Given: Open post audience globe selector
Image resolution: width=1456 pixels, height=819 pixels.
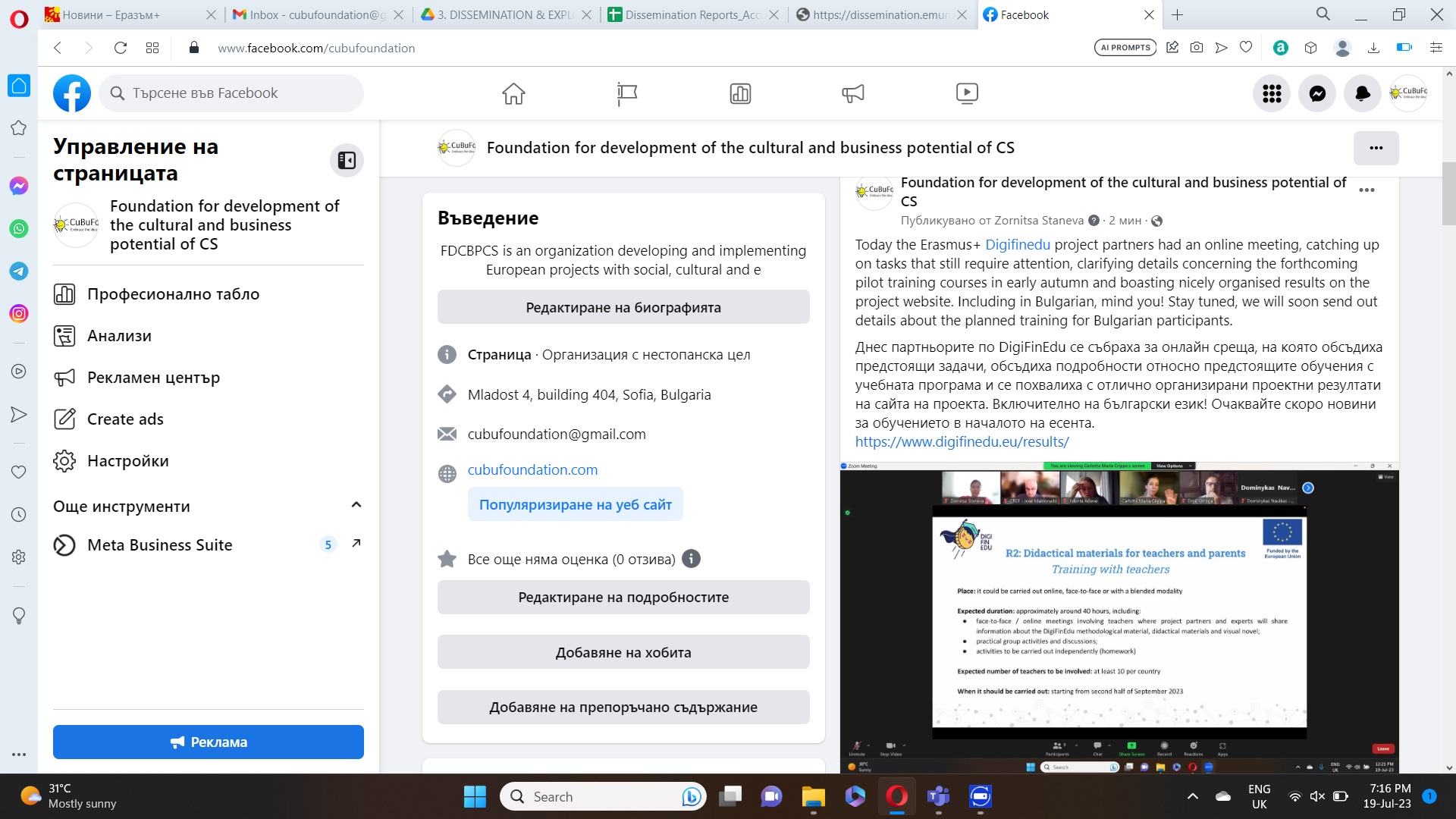Looking at the screenshot, I should (1156, 221).
